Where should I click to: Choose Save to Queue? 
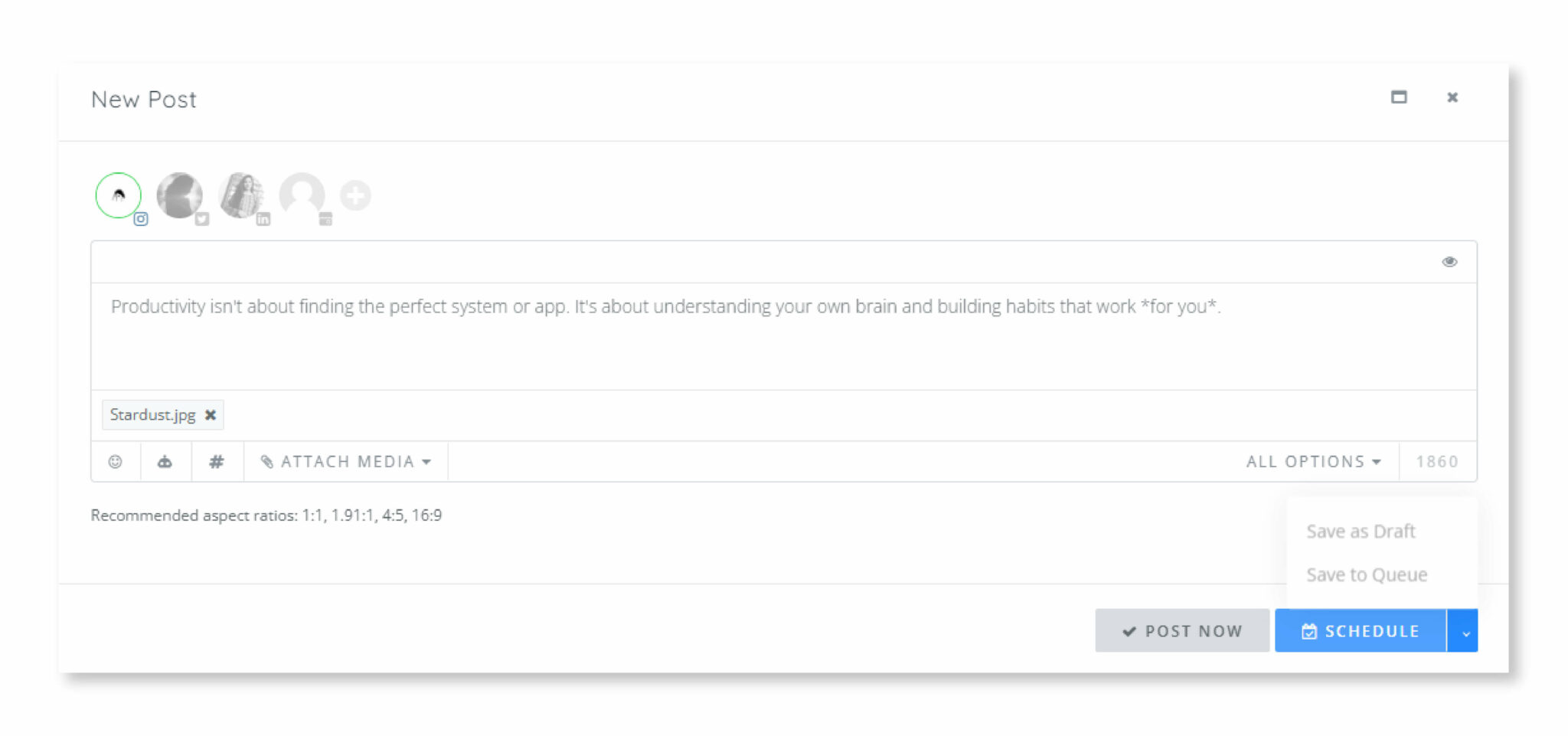[x=1367, y=575]
